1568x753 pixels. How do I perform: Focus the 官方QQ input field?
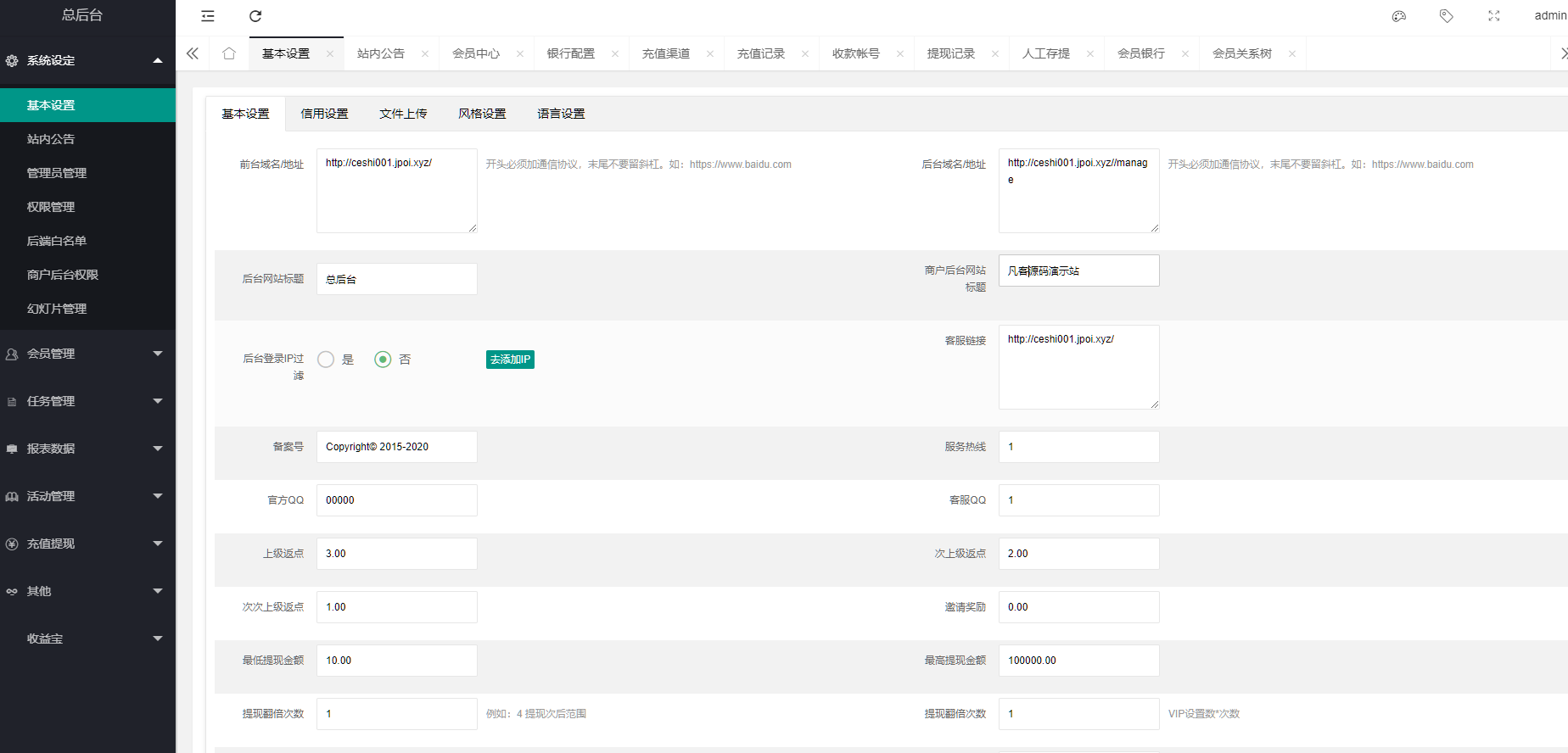[397, 500]
